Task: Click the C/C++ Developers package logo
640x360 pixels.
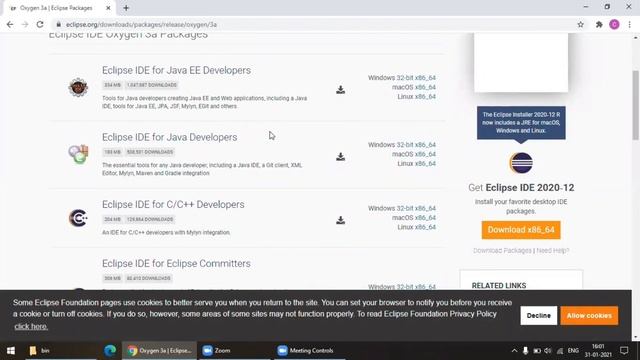Action: (78, 218)
